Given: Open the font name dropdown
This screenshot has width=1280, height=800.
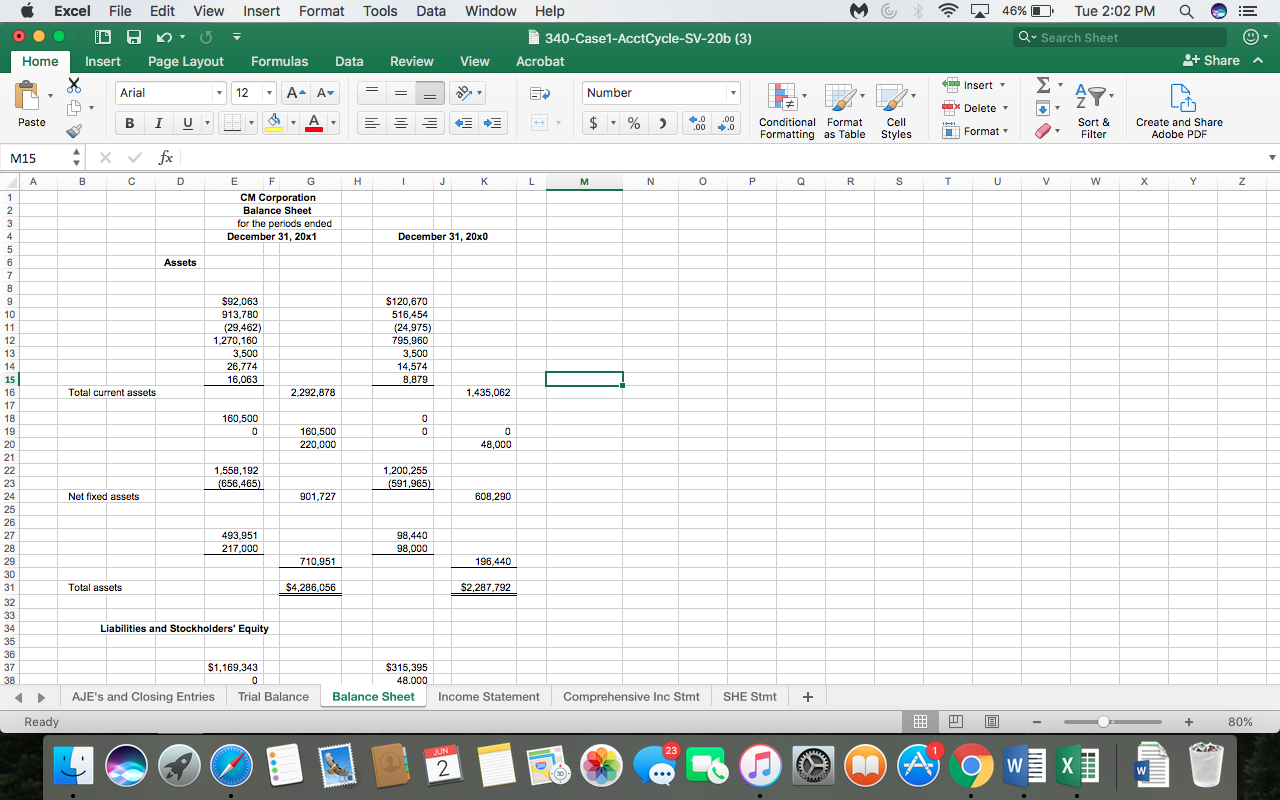Looking at the screenshot, I should [x=219, y=92].
